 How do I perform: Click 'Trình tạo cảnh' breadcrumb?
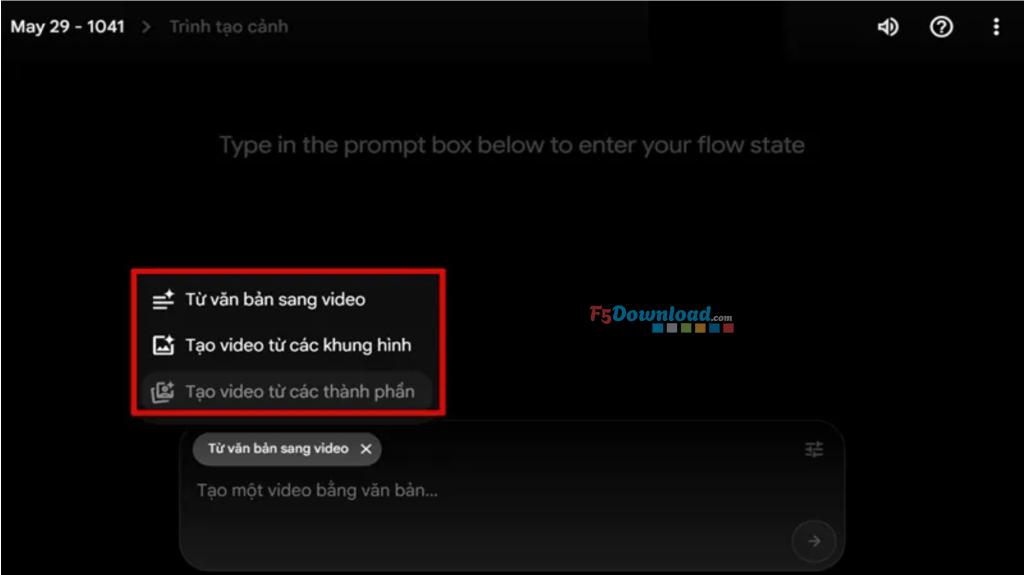tap(229, 27)
